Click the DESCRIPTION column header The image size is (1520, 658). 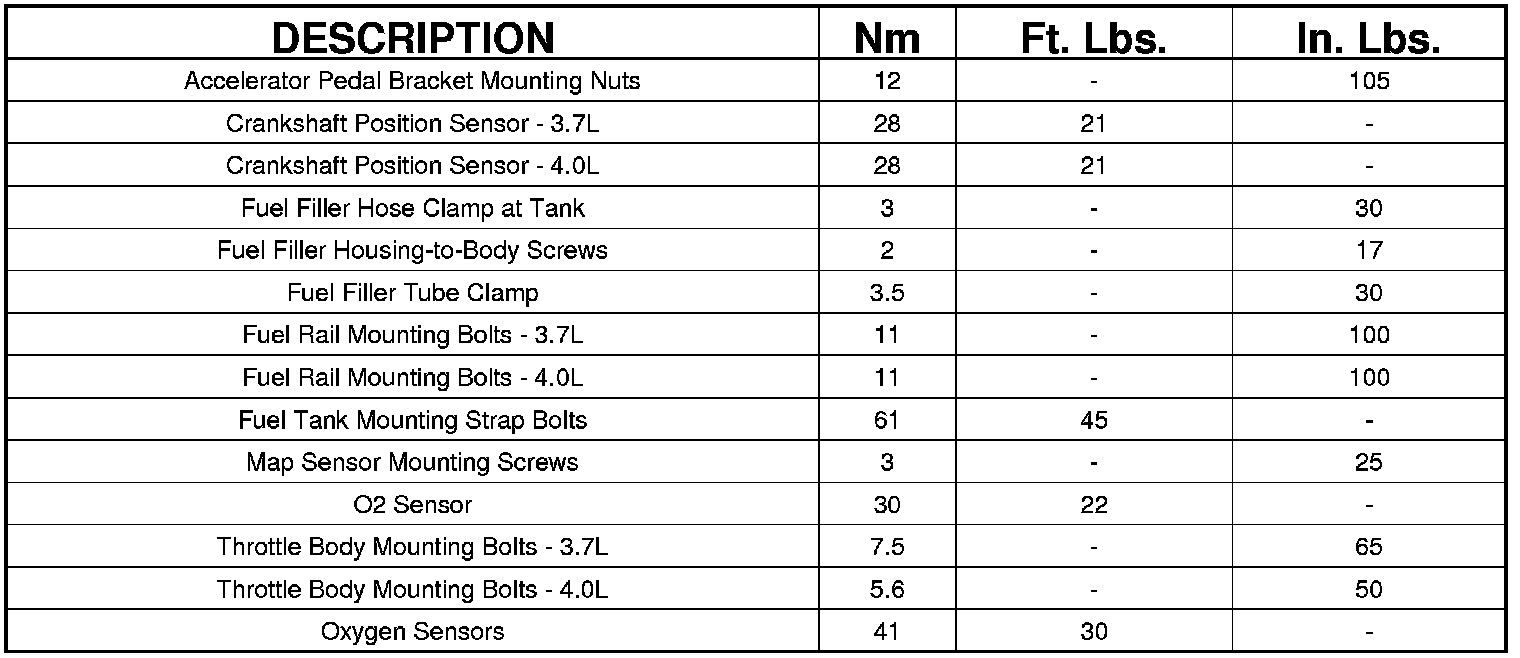click(x=412, y=38)
